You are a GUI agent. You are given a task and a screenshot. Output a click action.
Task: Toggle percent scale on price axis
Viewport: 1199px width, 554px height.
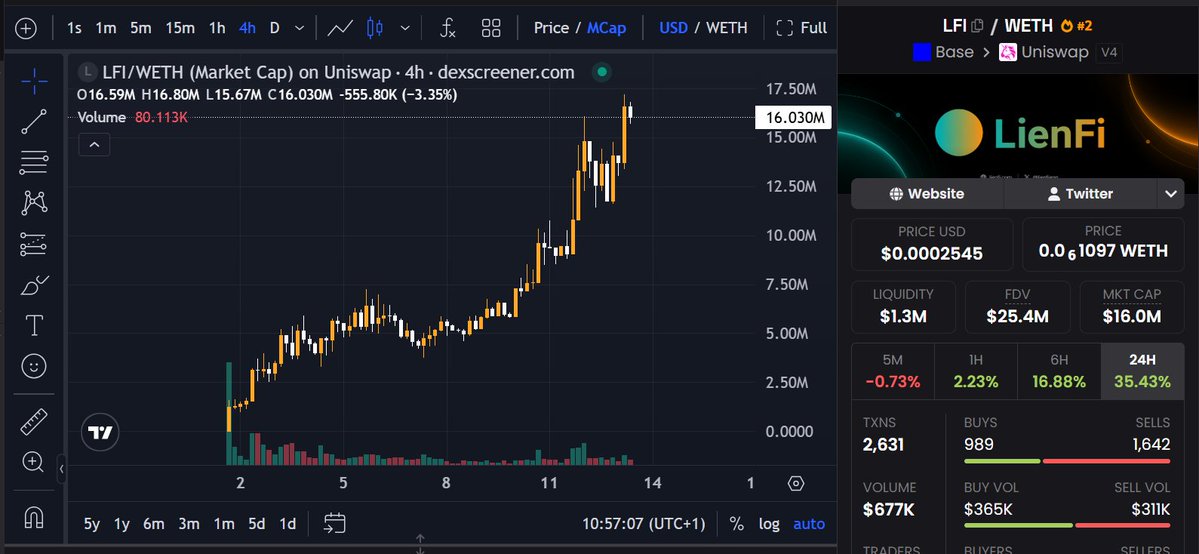(x=736, y=524)
